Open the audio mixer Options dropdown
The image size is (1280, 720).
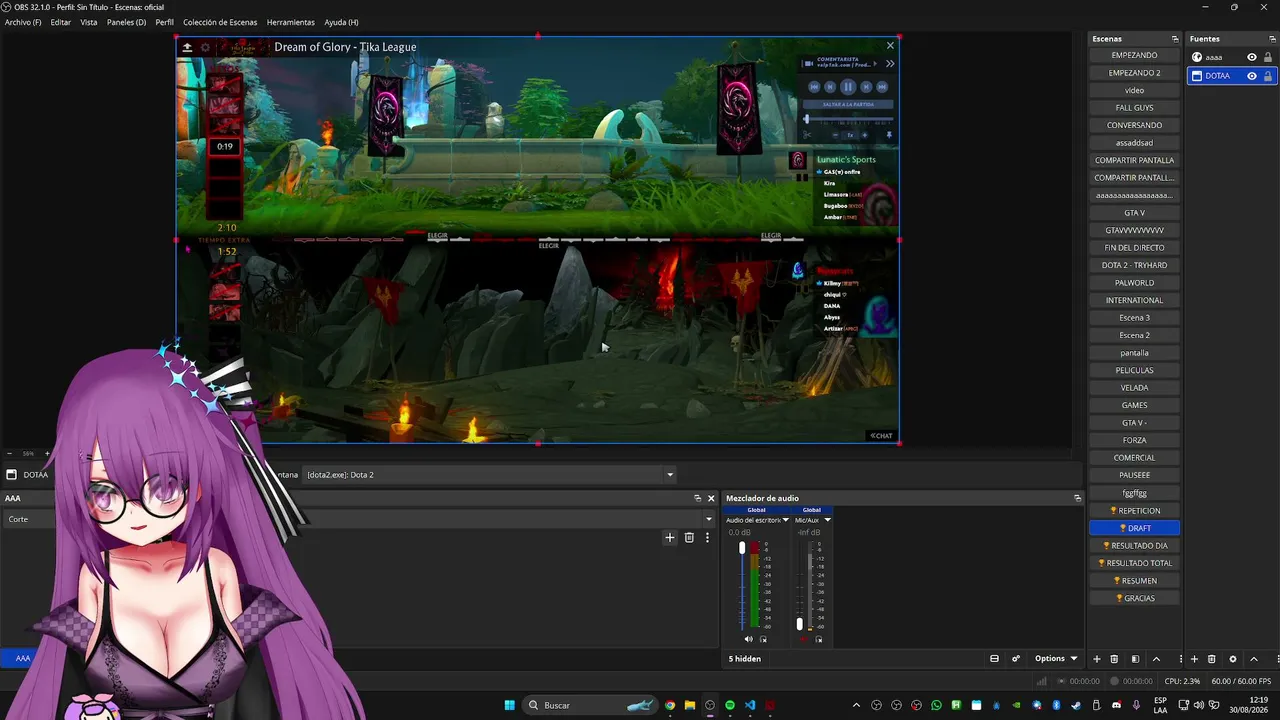pos(1056,659)
